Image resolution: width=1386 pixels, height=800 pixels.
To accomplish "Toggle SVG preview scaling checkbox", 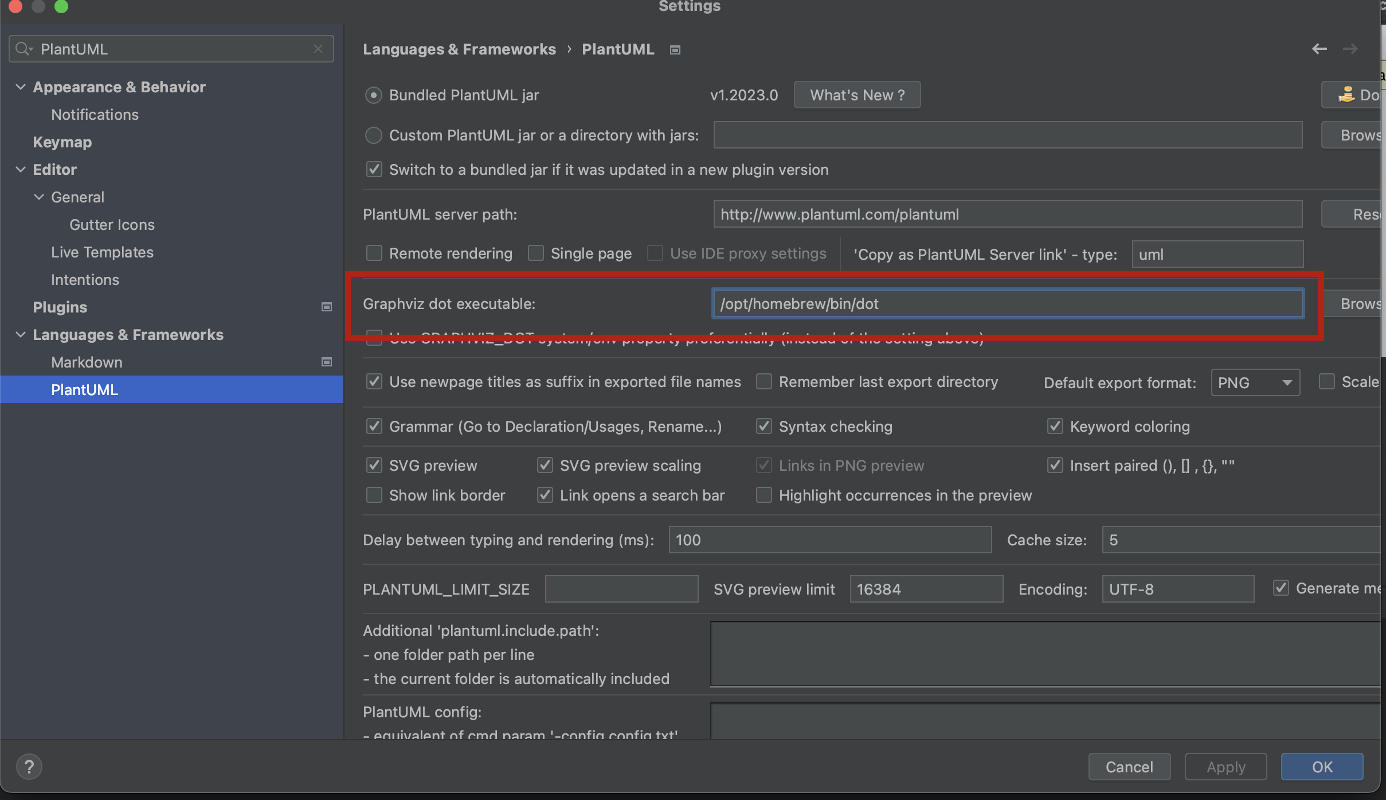I will coord(545,466).
